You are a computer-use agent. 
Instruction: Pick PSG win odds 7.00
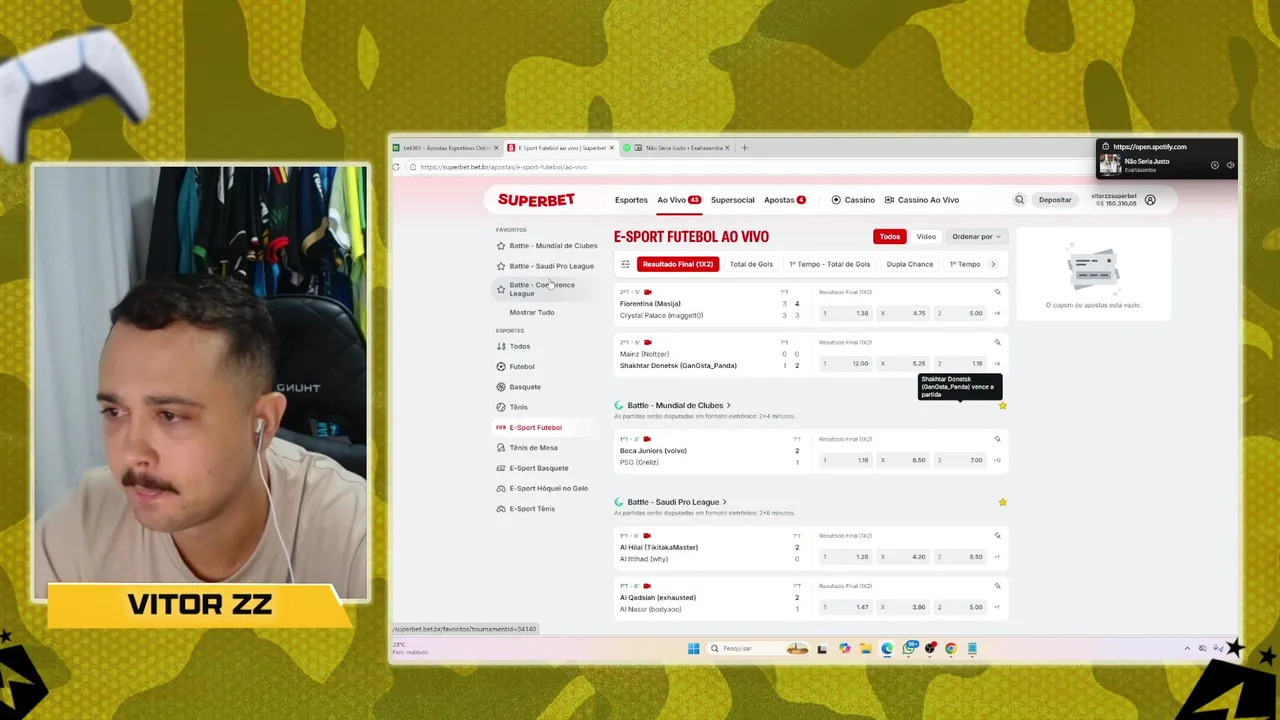point(960,460)
